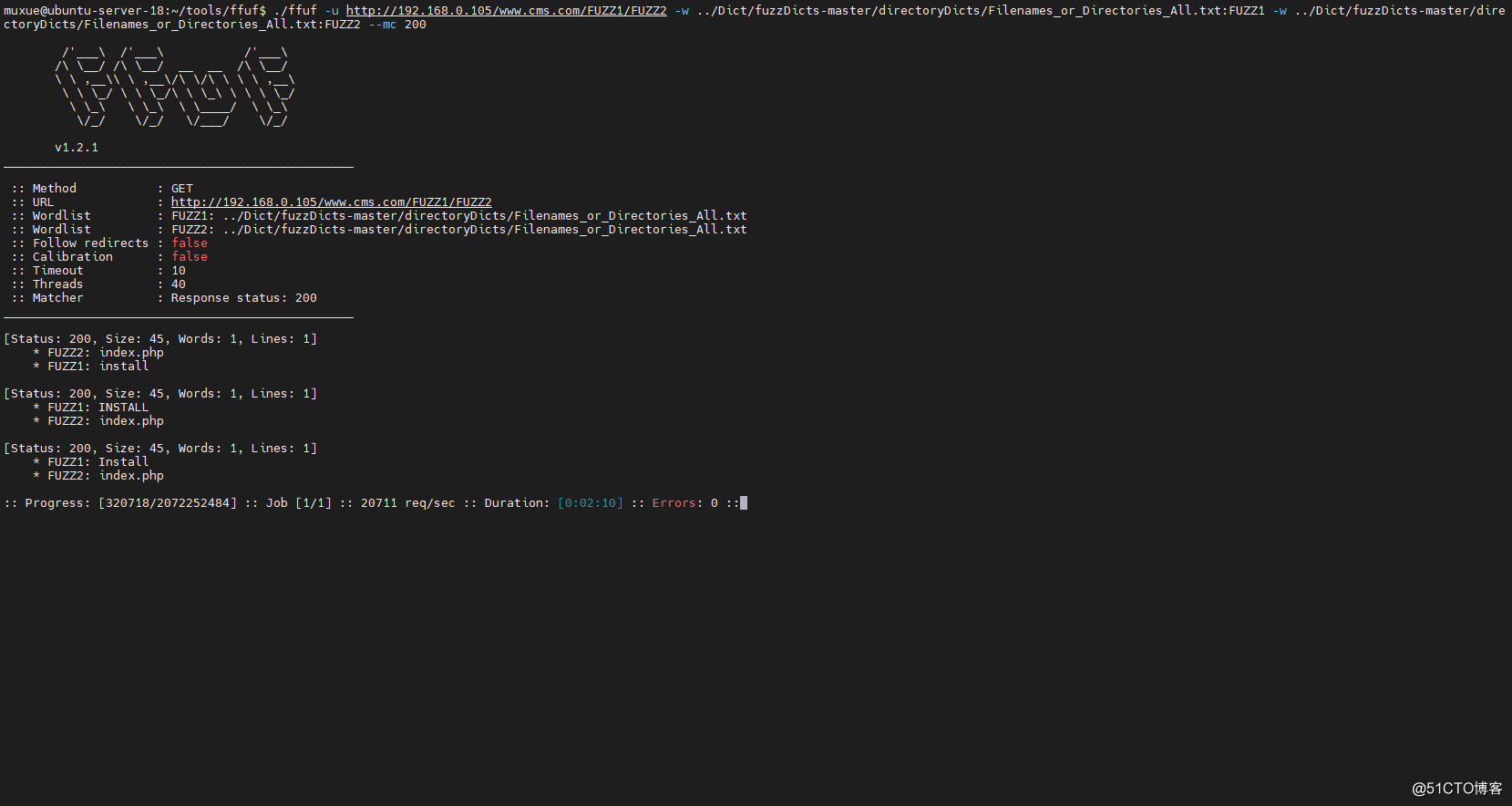Click the ffuf version text v1.2.1
1512x806 pixels.
pos(77,148)
